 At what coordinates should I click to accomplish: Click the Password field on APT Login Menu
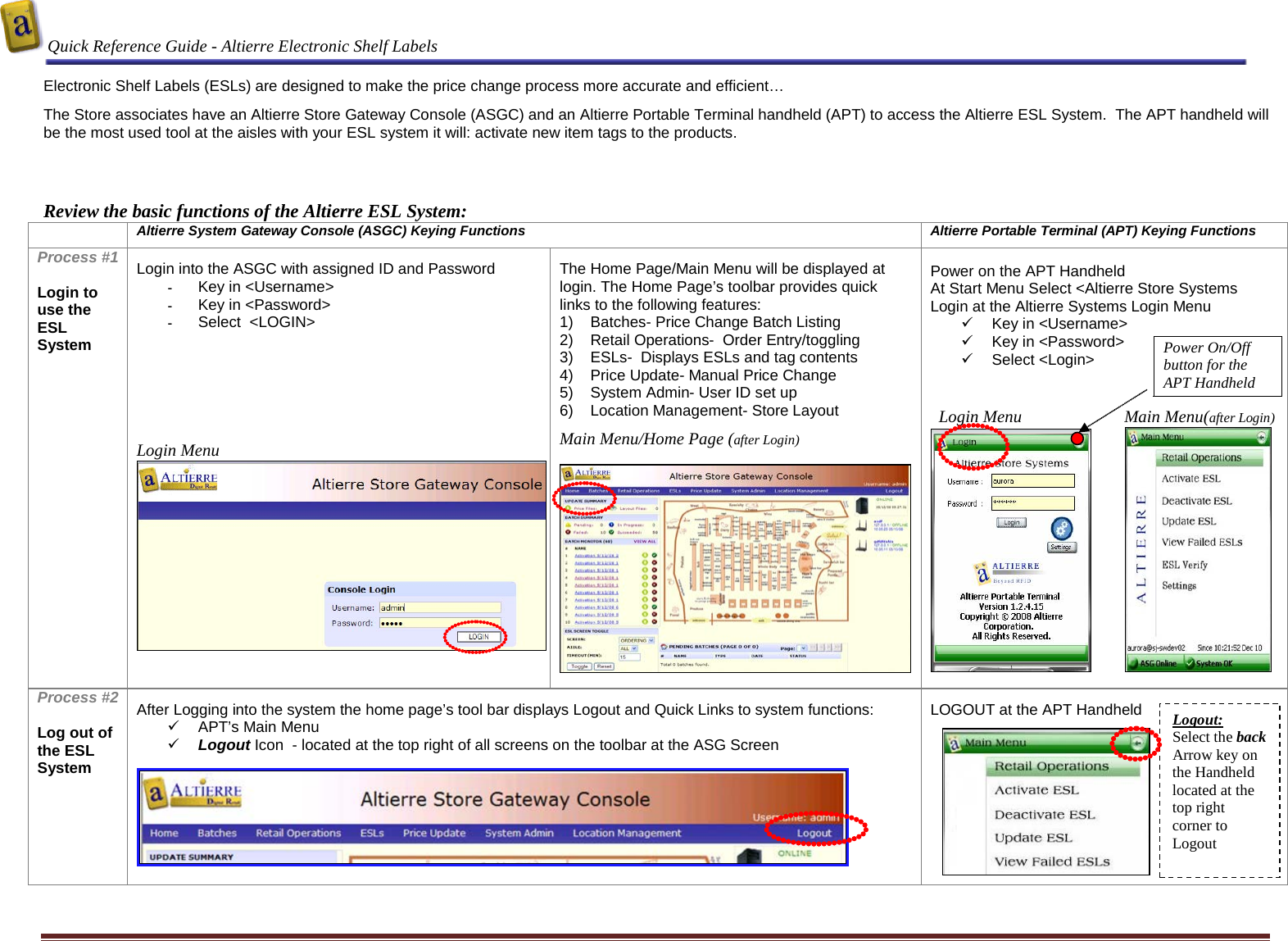point(1033,503)
